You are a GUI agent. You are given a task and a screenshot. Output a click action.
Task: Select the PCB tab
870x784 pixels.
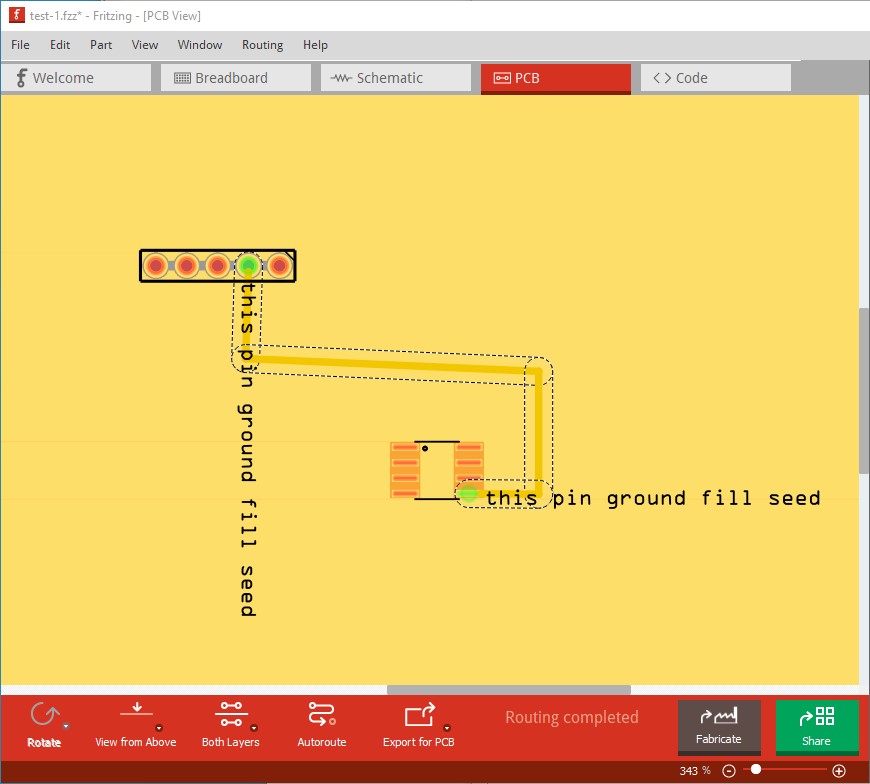(556, 78)
